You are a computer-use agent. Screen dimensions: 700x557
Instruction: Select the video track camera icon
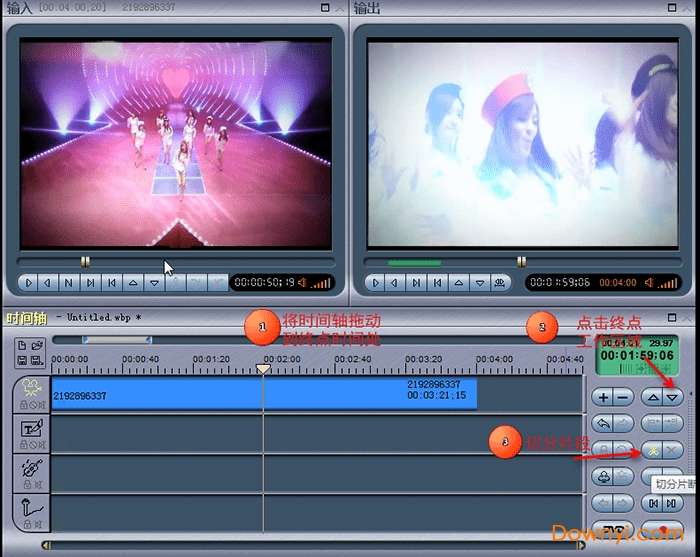pyautogui.click(x=30, y=390)
